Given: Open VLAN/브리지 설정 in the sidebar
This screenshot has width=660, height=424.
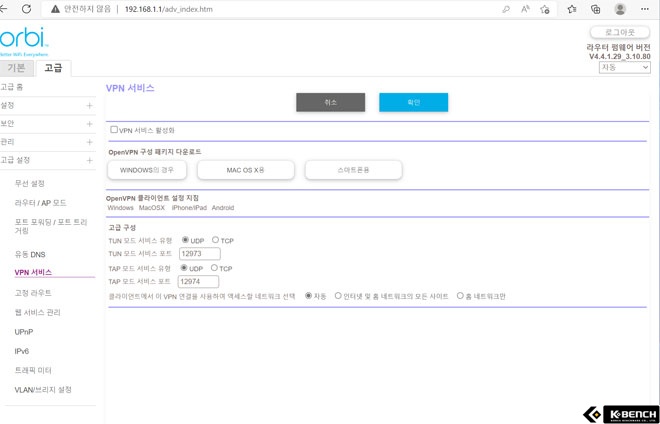Looking at the screenshot, I should (43, 390).
